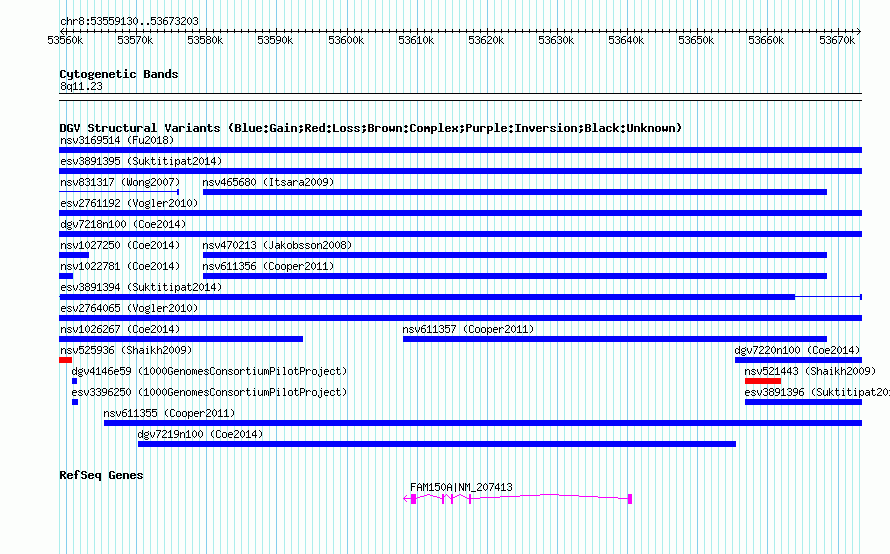
Task: Open the esv3891394 (Suktitipat2014) entry
Action: point(141,287)
